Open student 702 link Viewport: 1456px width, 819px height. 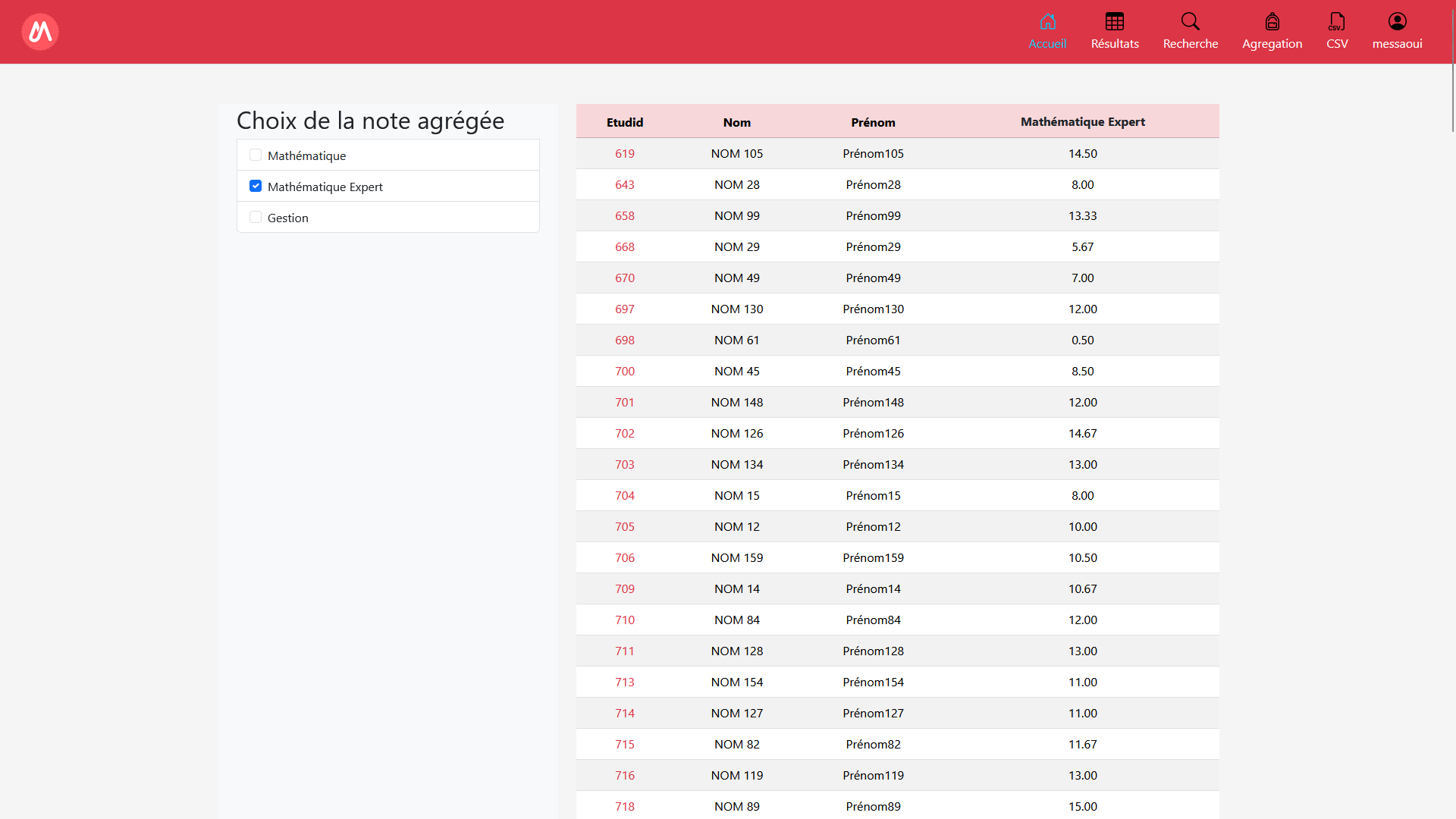coord(625,434)
